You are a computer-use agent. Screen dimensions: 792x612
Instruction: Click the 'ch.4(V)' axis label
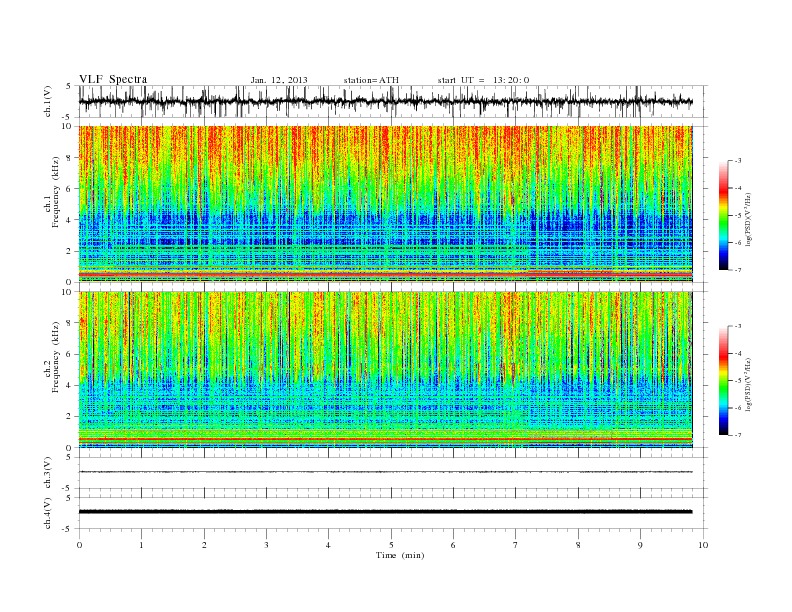48,513
